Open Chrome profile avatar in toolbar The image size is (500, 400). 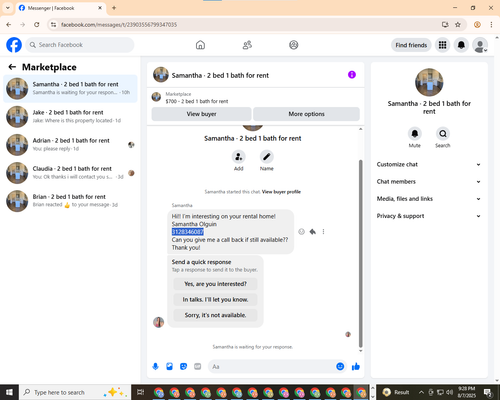(477, 25)
